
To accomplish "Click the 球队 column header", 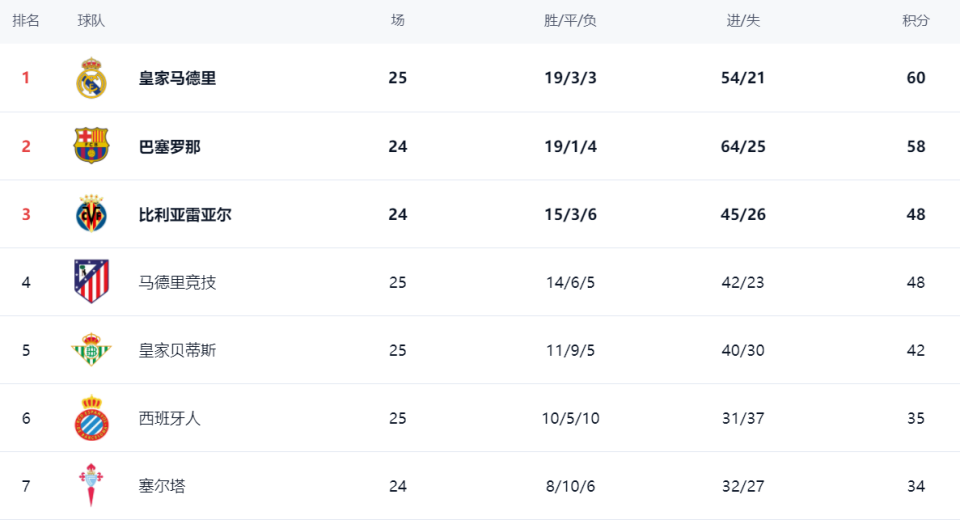I will click(91, 21).
